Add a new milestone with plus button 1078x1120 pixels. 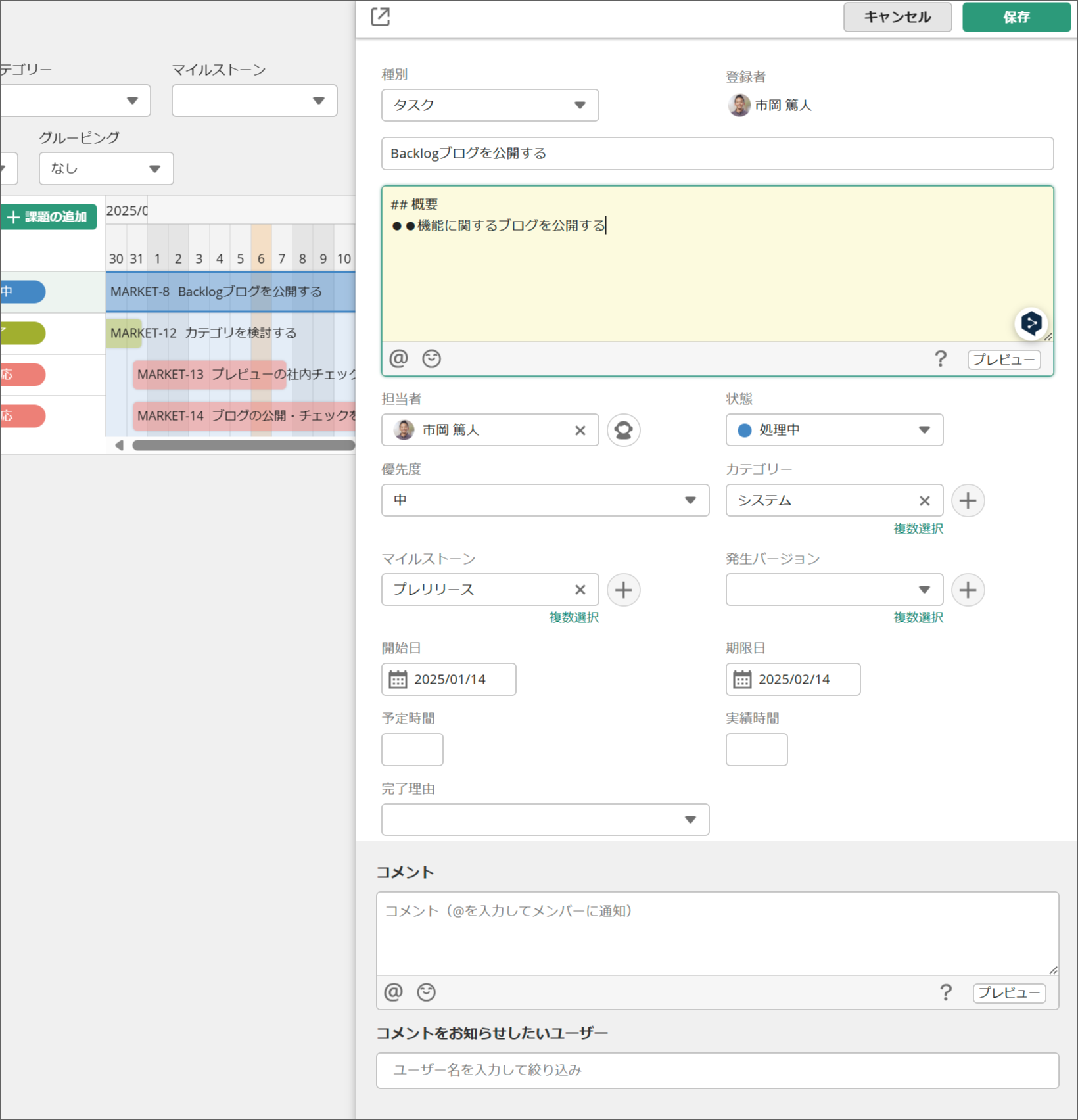[x=623, y=590]
